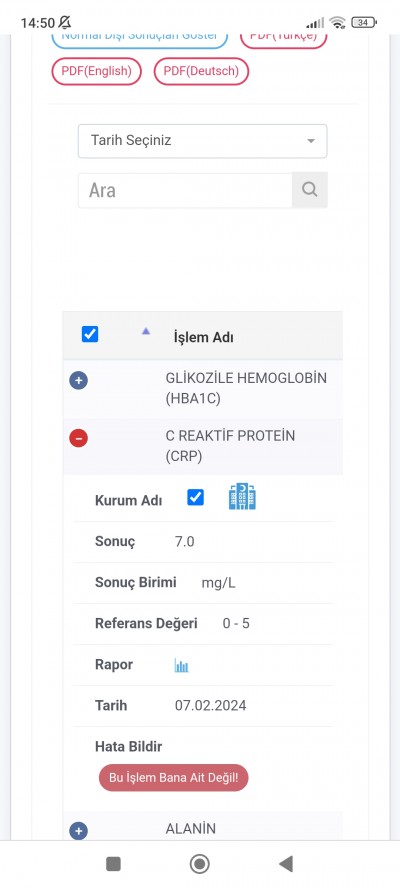
Task: Click the Ara search input field
Action: 185,190
